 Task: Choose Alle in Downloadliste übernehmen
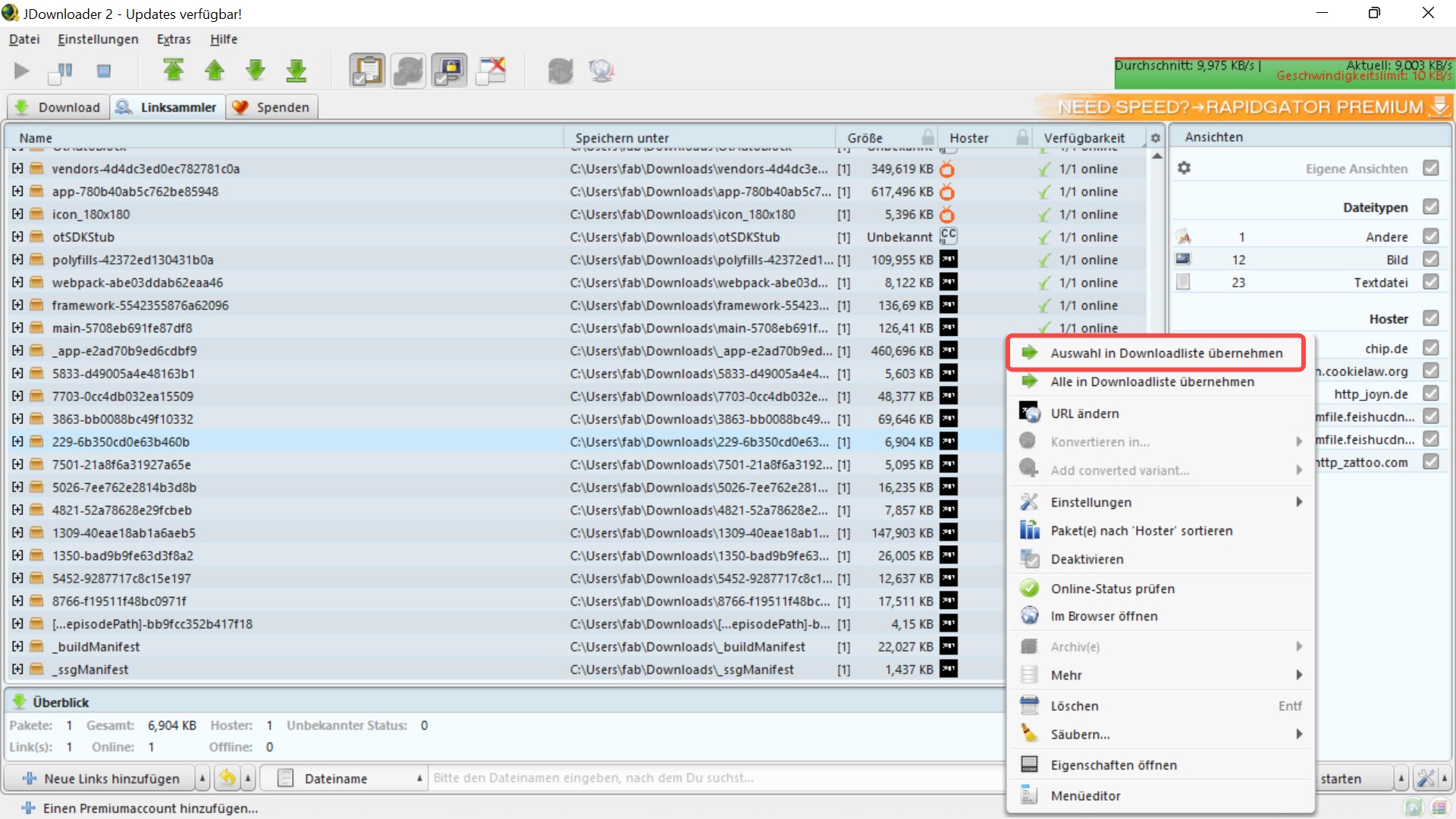pyautogui.click(x=1160, y=381)
